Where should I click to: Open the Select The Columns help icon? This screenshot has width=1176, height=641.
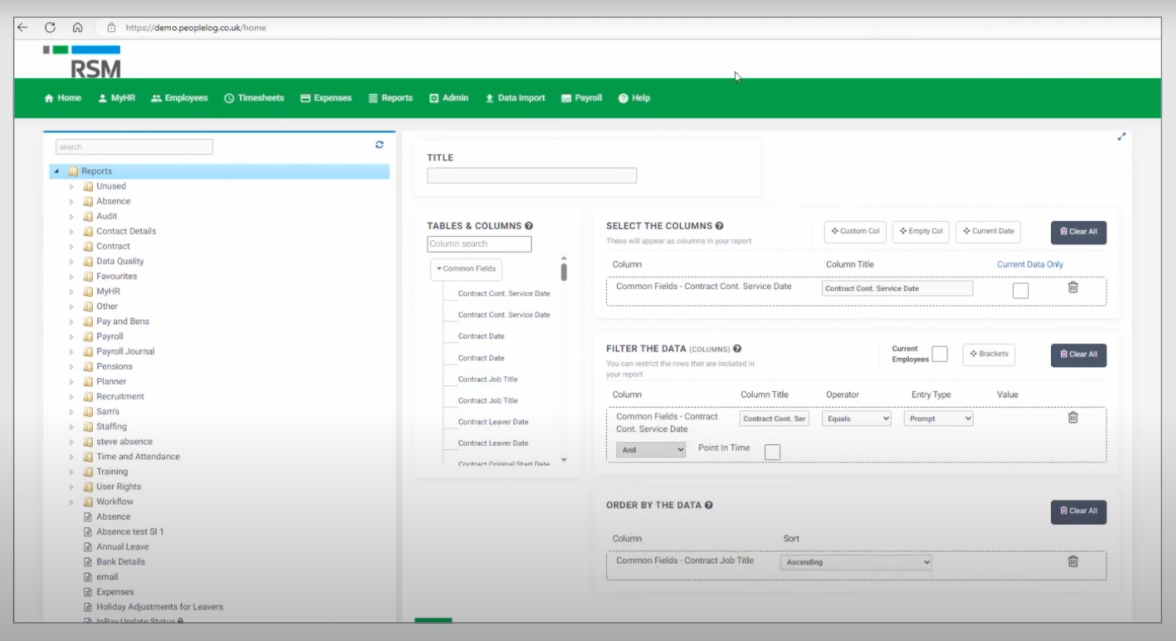tap(719, 226)
